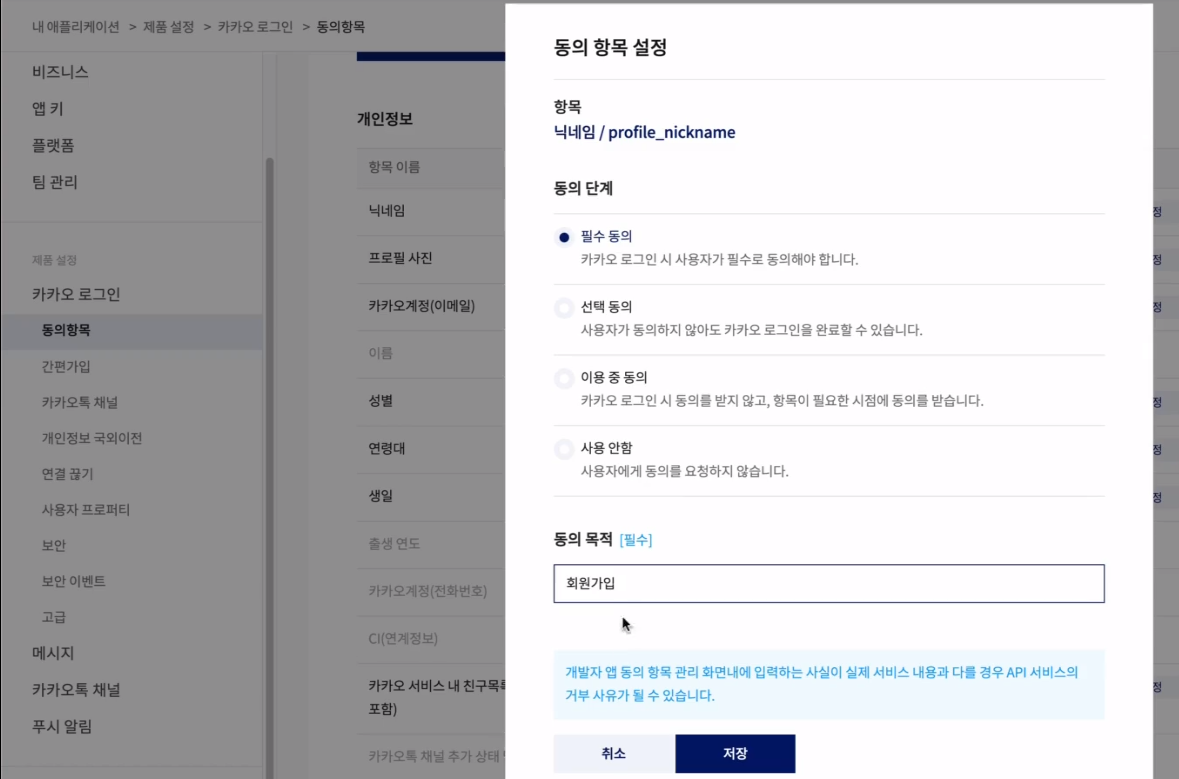The image size is (1179, 779).
Task: Open 보안 sidebar item
Action: (x=53, y=545)
